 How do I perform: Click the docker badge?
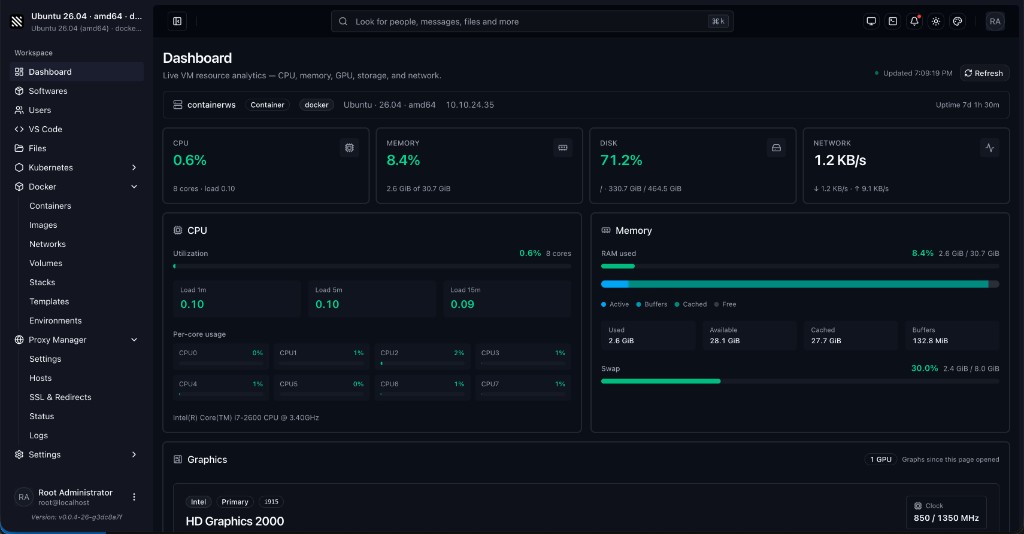click(x=316, y=104)
